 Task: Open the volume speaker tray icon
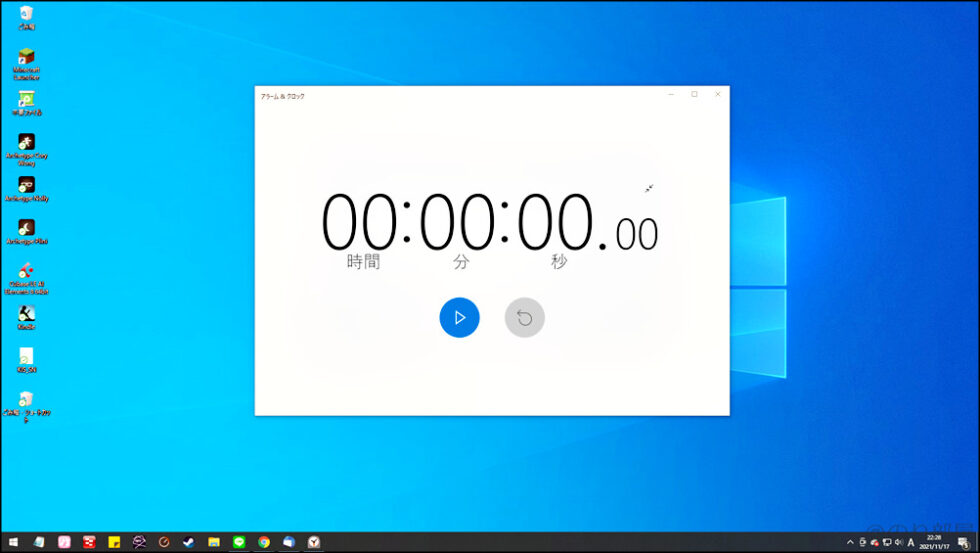pos(898,542)
